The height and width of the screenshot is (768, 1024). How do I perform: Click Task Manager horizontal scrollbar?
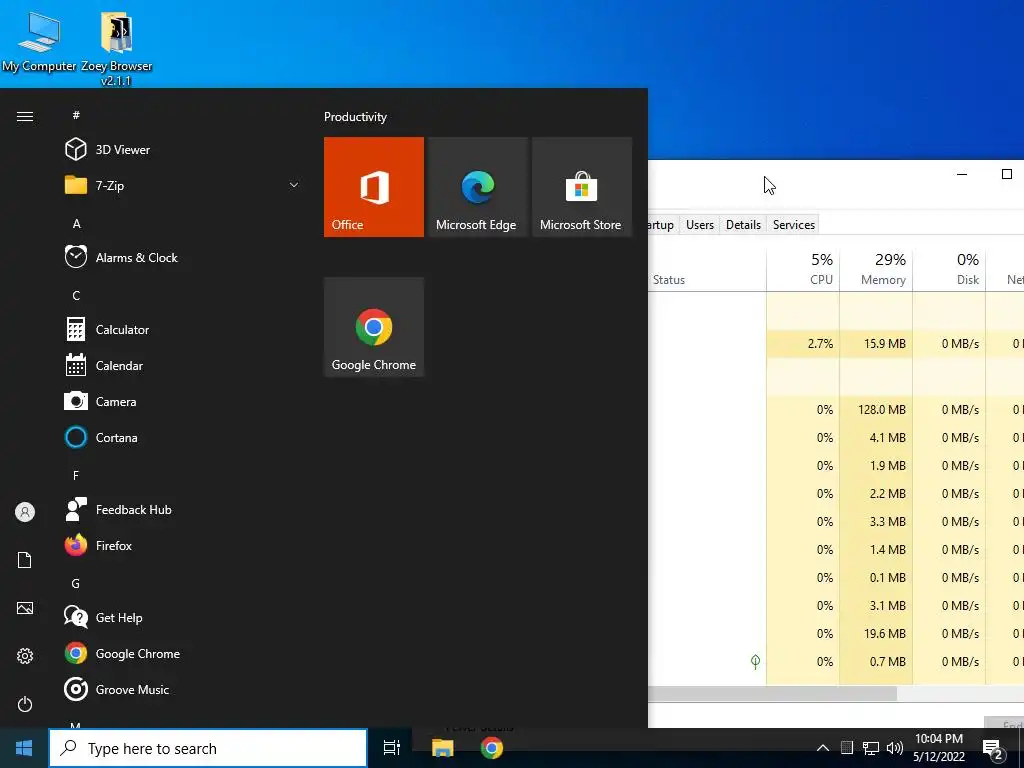pyautogui.click(x=772, y=694)
